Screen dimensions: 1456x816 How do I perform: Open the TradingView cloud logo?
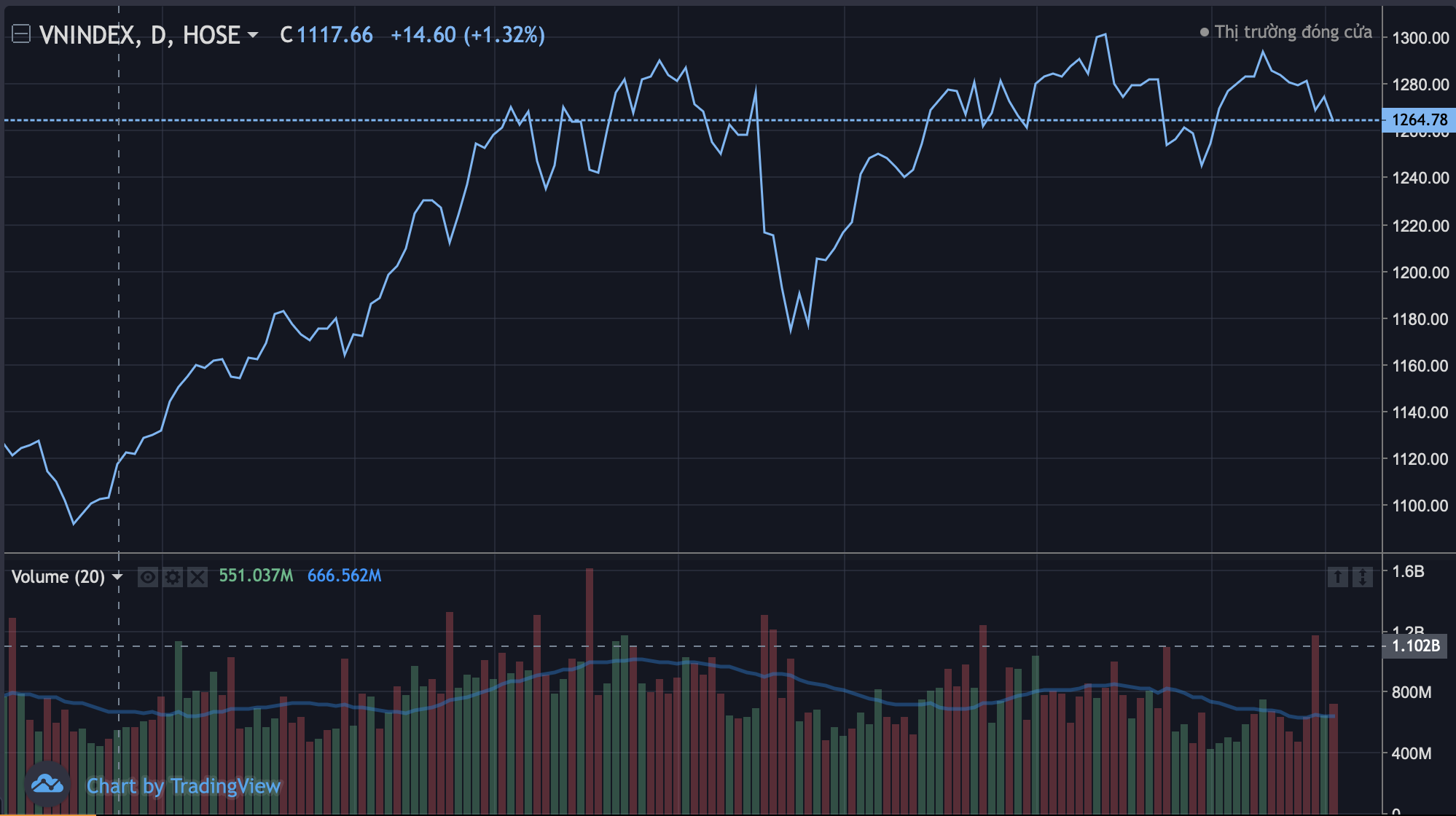[47, 785]
